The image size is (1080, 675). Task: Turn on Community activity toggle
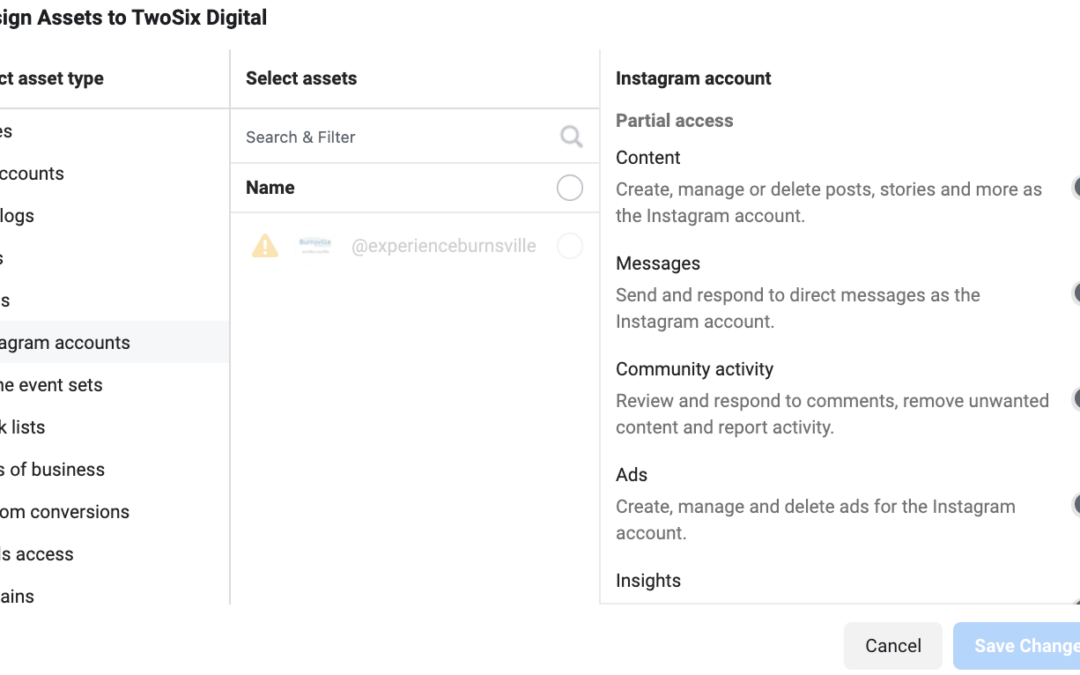click(1074, 399)
